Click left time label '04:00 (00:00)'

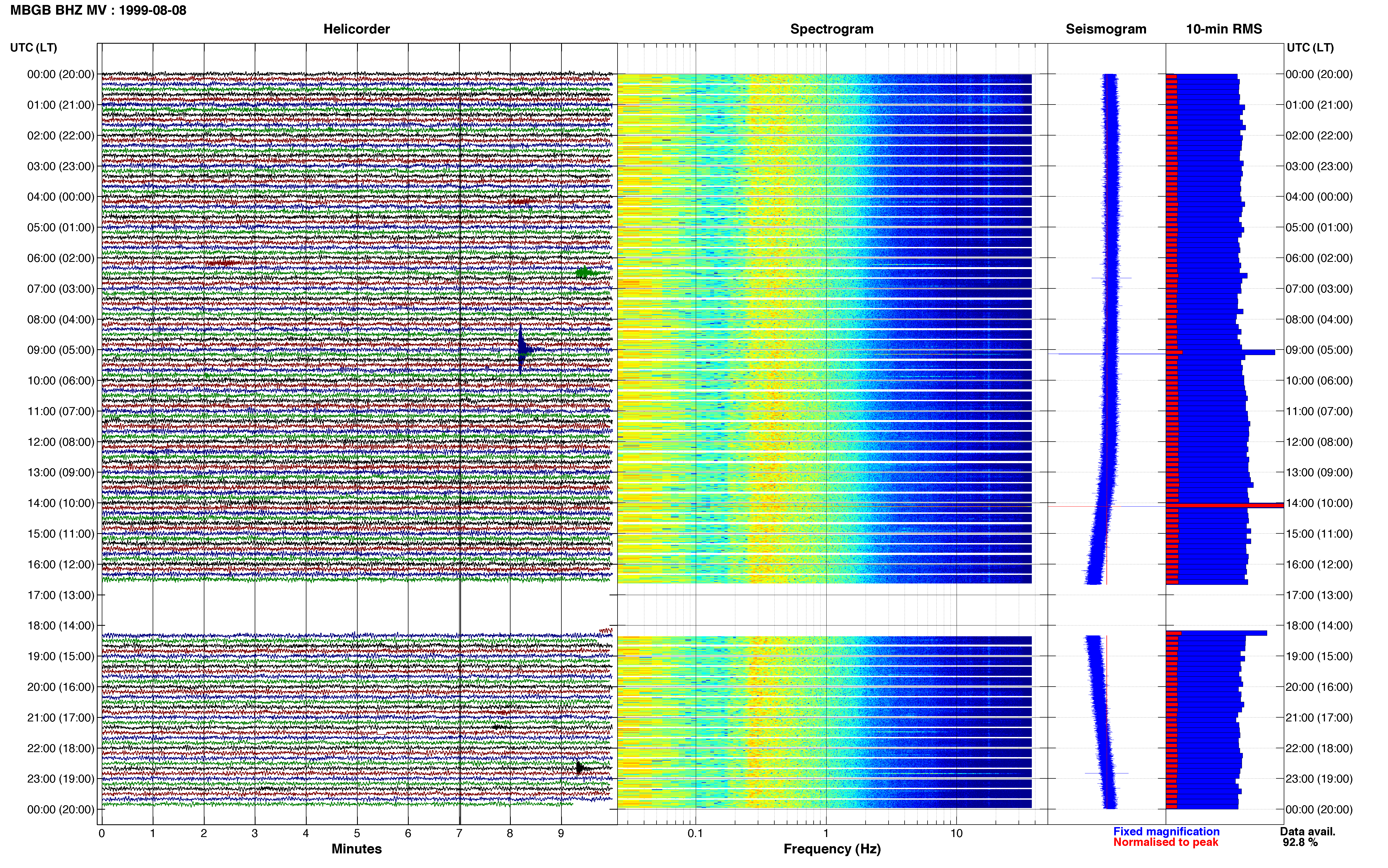[61, 197]
